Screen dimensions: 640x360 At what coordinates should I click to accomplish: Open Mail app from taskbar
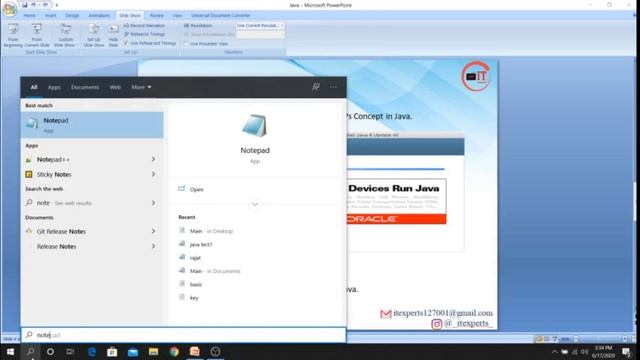click(x=133, y=351)
